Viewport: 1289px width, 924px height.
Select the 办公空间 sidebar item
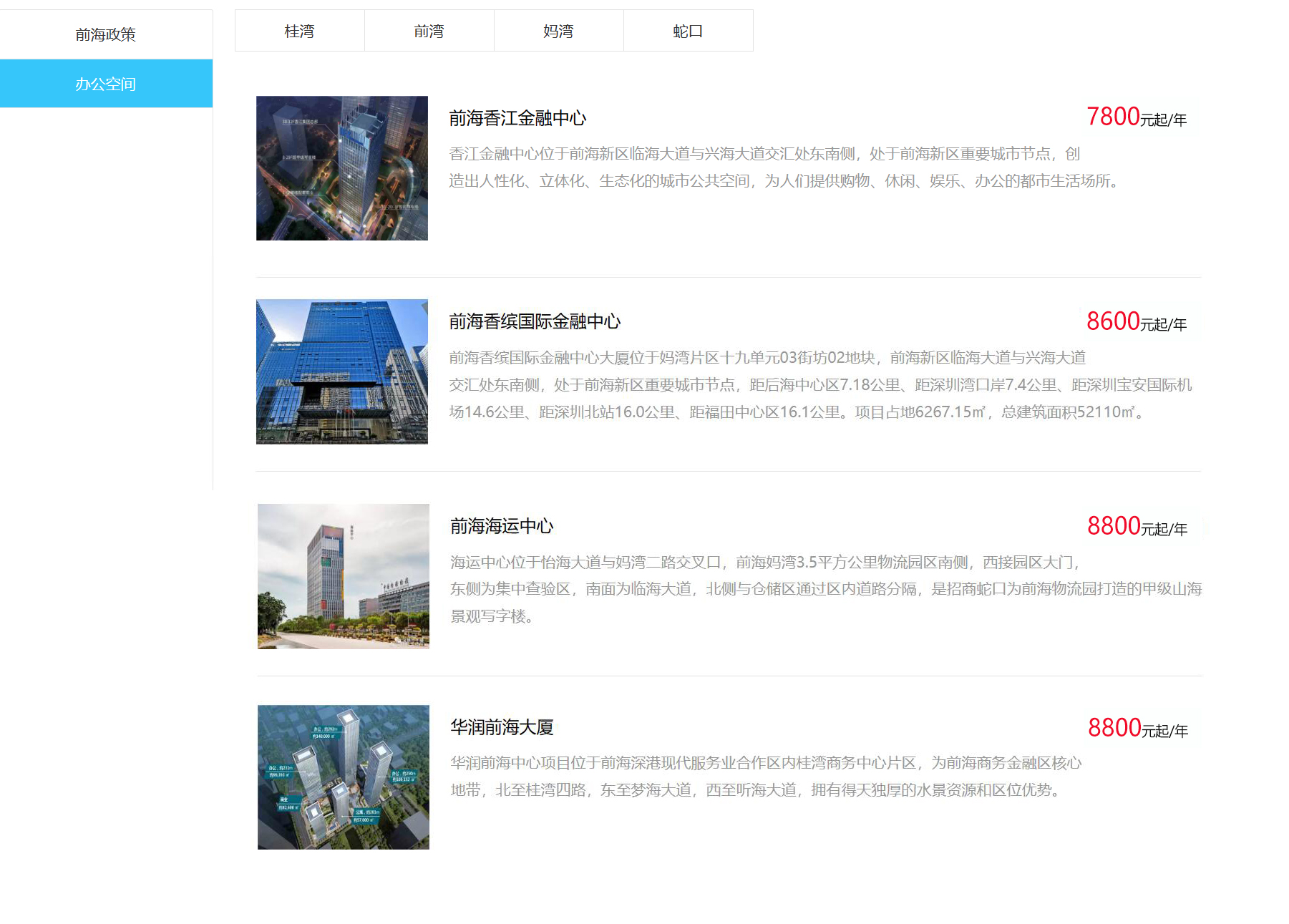pos(106,84)
